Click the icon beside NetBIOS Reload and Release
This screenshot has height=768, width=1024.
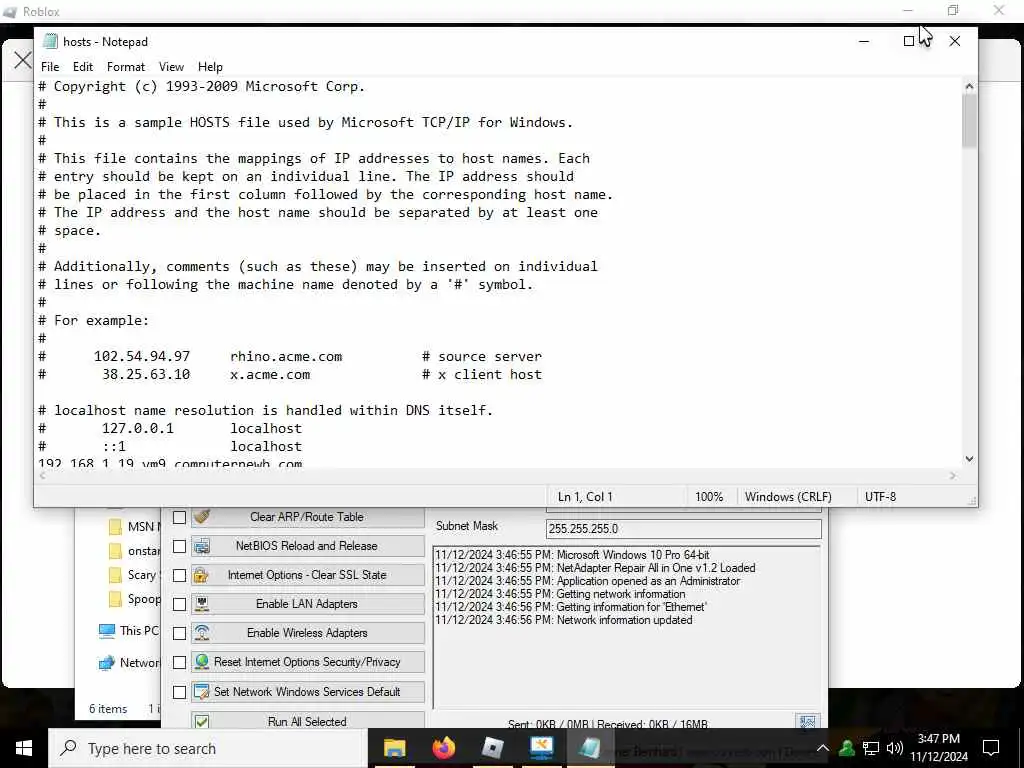pos(202,546)
